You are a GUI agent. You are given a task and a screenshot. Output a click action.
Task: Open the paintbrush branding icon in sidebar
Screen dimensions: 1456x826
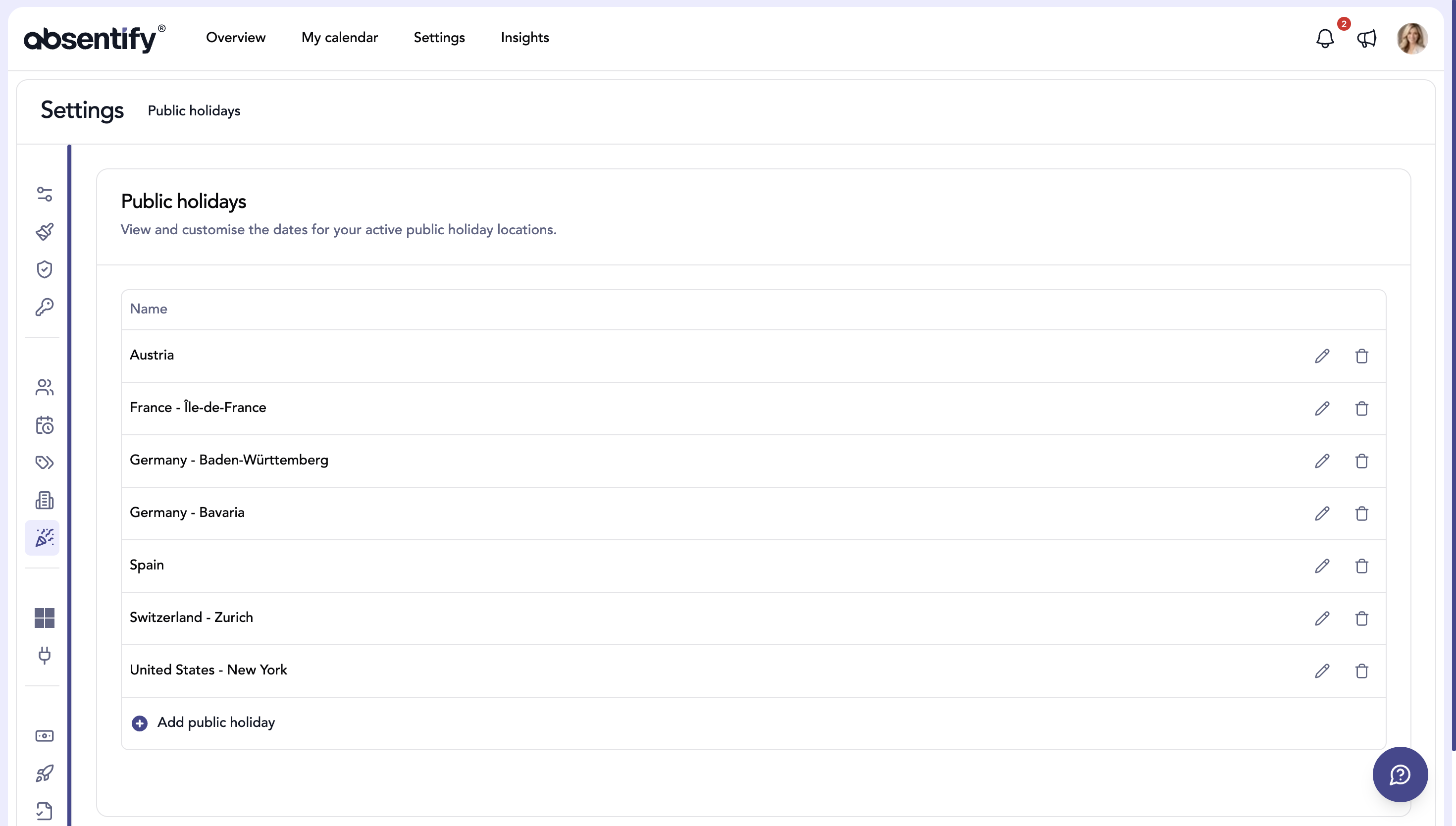(44, 231)
